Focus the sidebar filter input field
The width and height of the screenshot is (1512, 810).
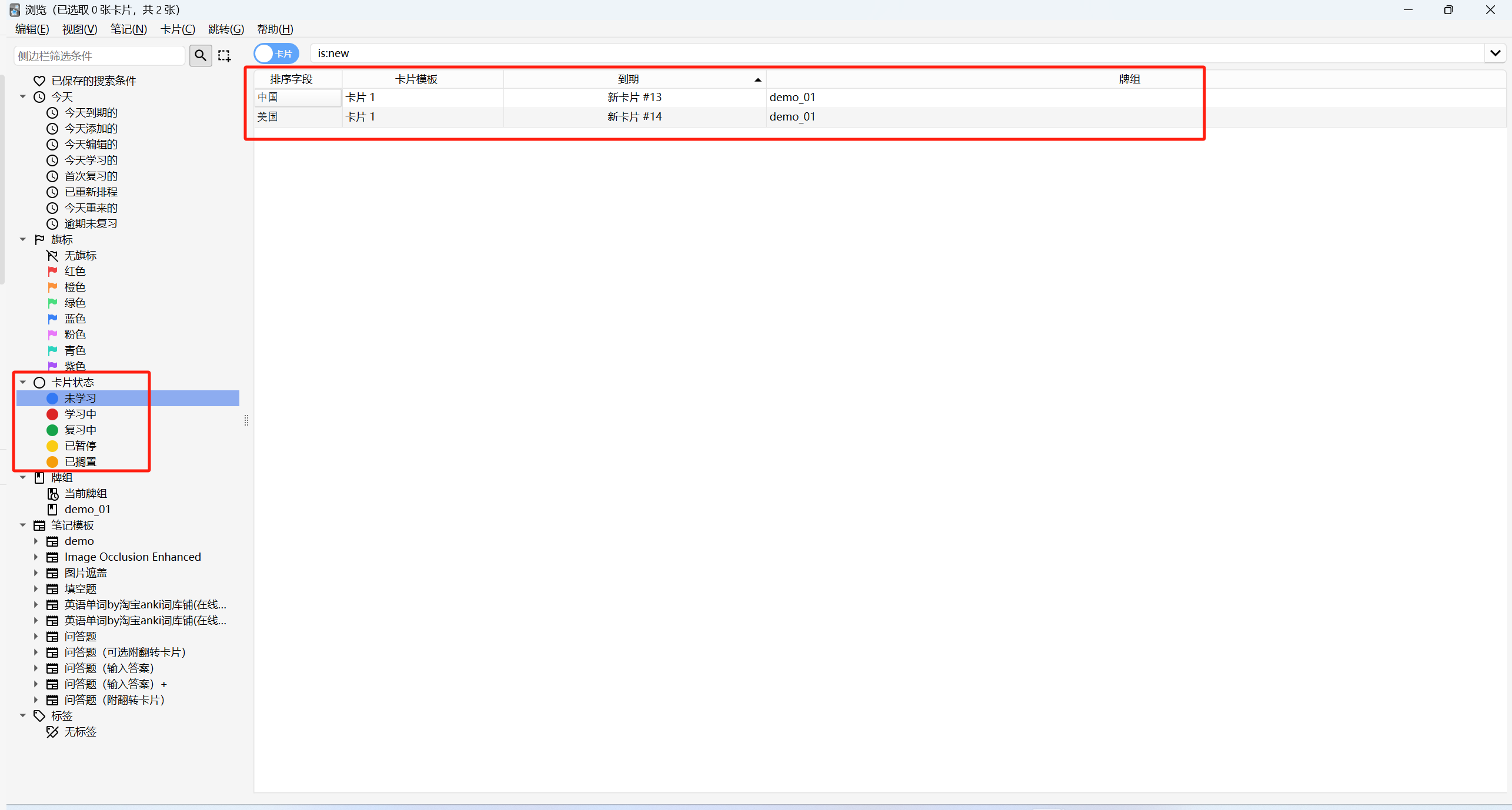[x=99, y=56]
